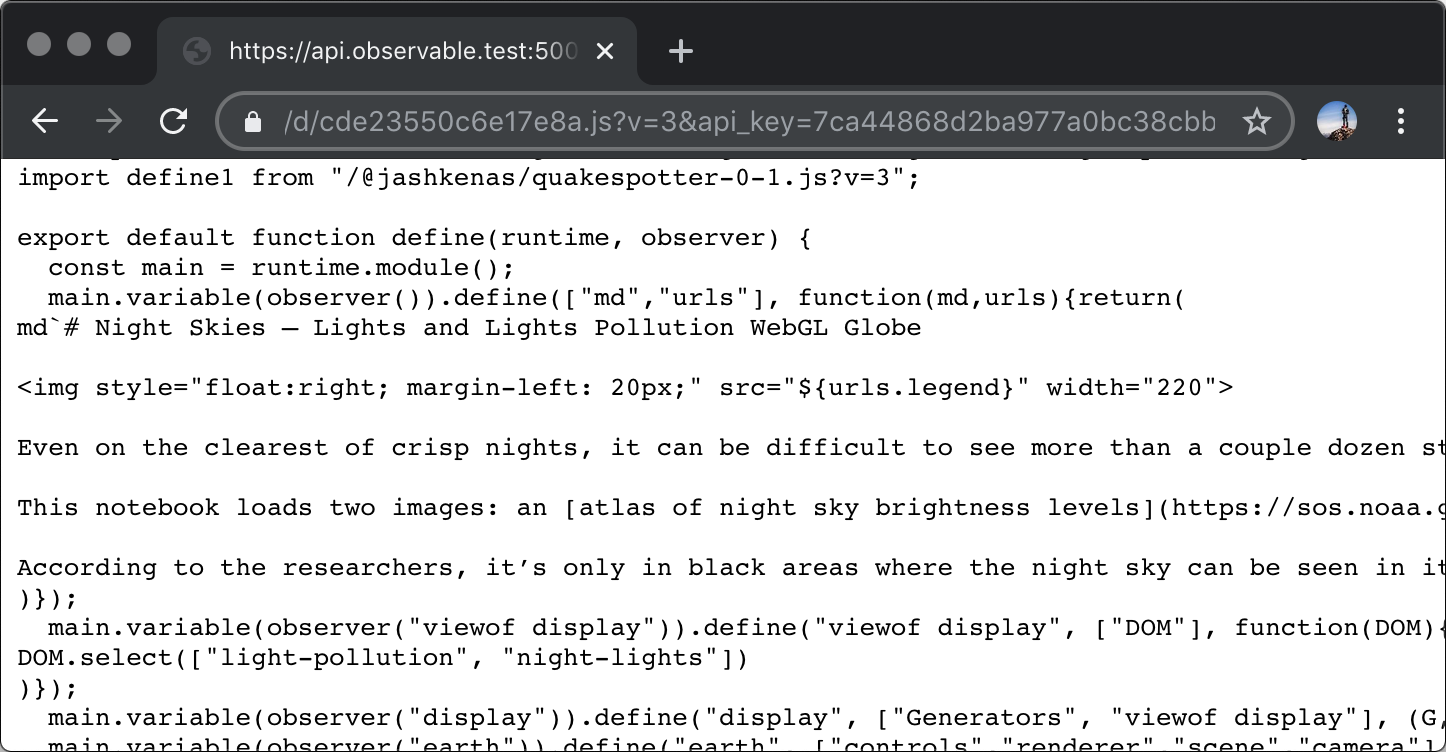Open a new tab with the plus button
Image resolution: width=1446 pixels, height=752 pixels.
tap(681, 51)
